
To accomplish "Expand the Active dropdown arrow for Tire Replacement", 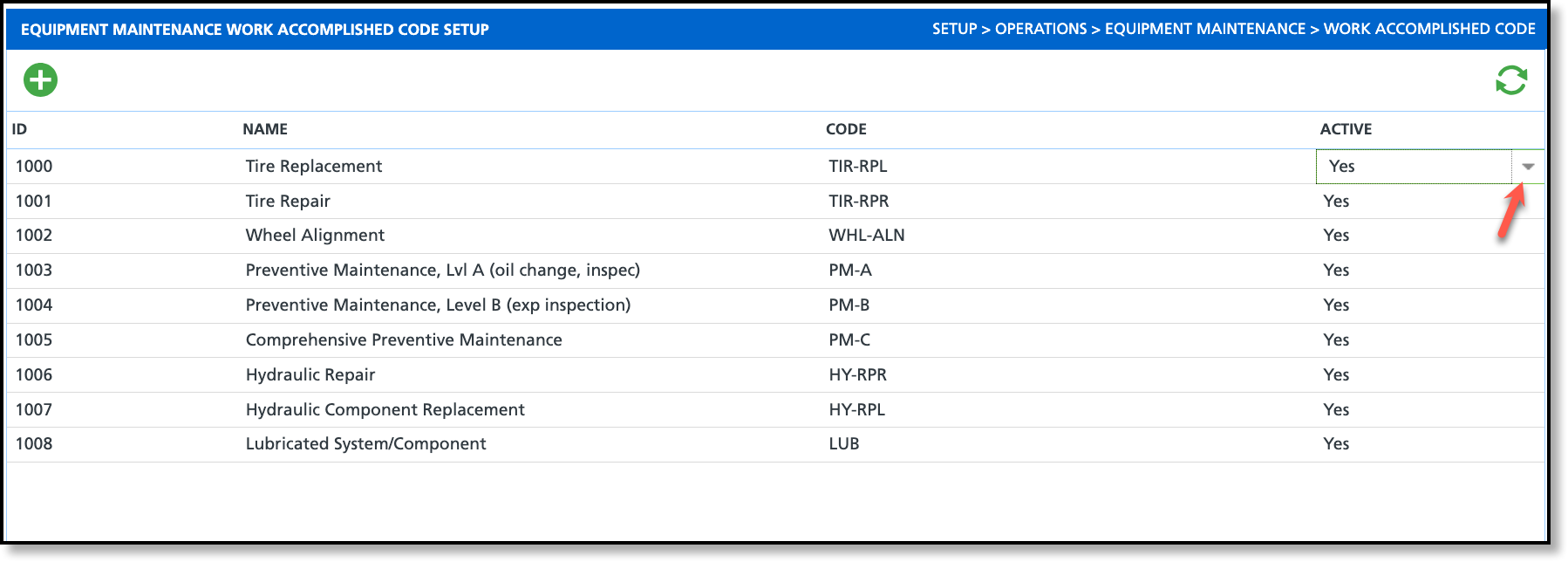I will (1528, 167).
